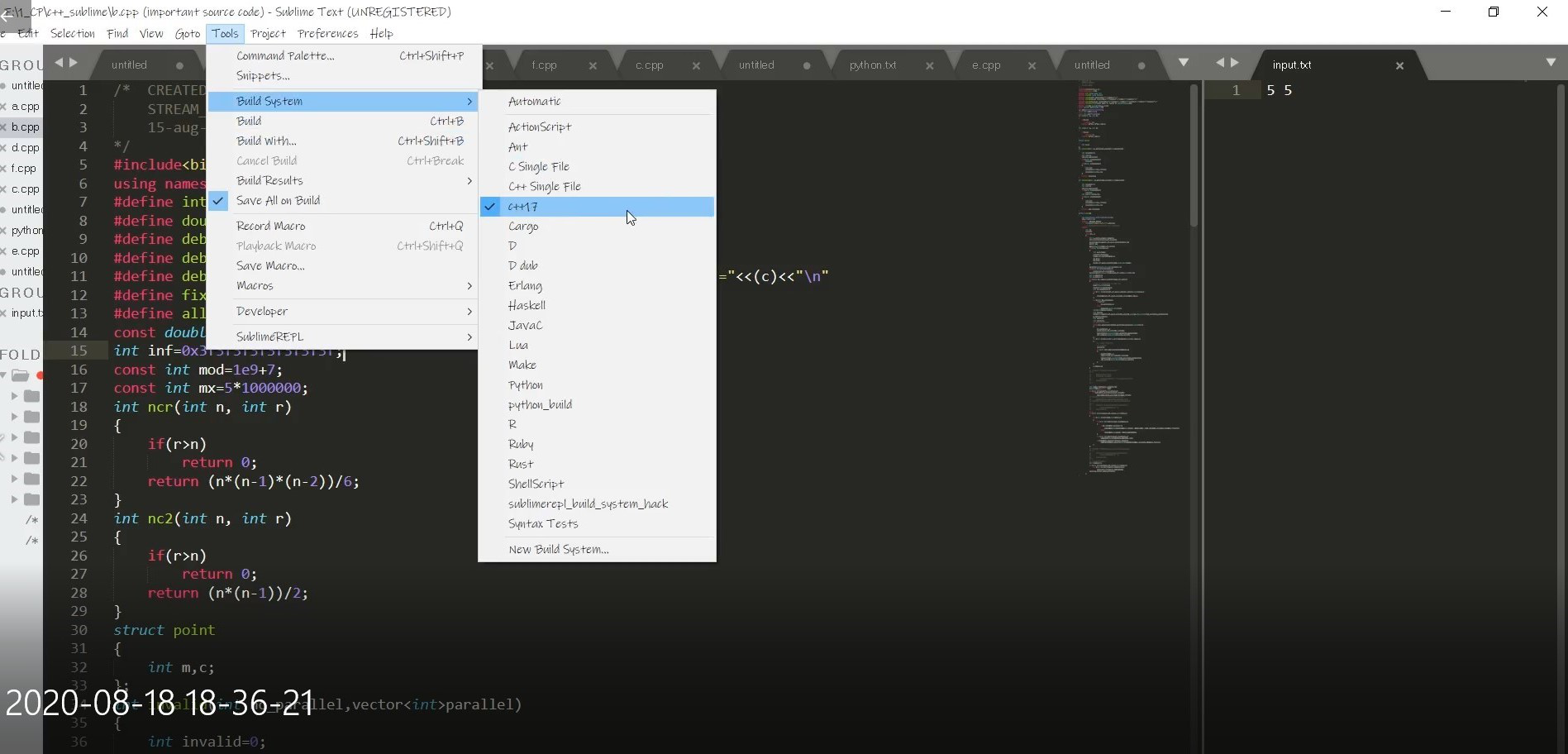Choose Cargo build system

[597, 226]
